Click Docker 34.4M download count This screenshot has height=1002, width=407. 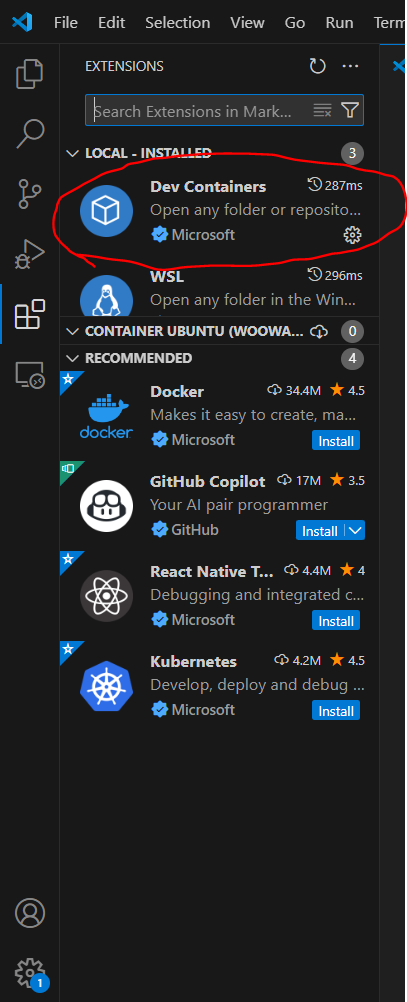(295, 390)
